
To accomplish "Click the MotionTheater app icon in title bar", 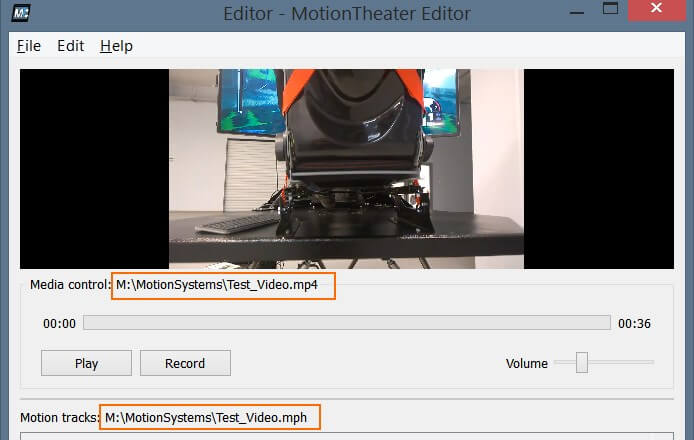I will pyautogui.click(x=21, y=12).
